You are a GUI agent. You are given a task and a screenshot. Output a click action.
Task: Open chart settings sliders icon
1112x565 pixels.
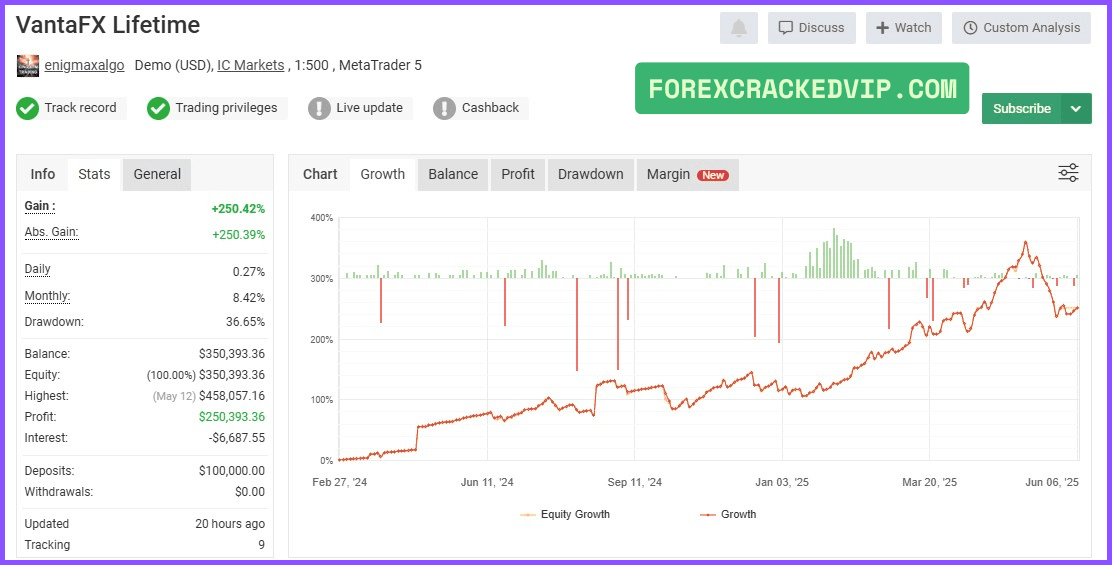[1068, 173]
